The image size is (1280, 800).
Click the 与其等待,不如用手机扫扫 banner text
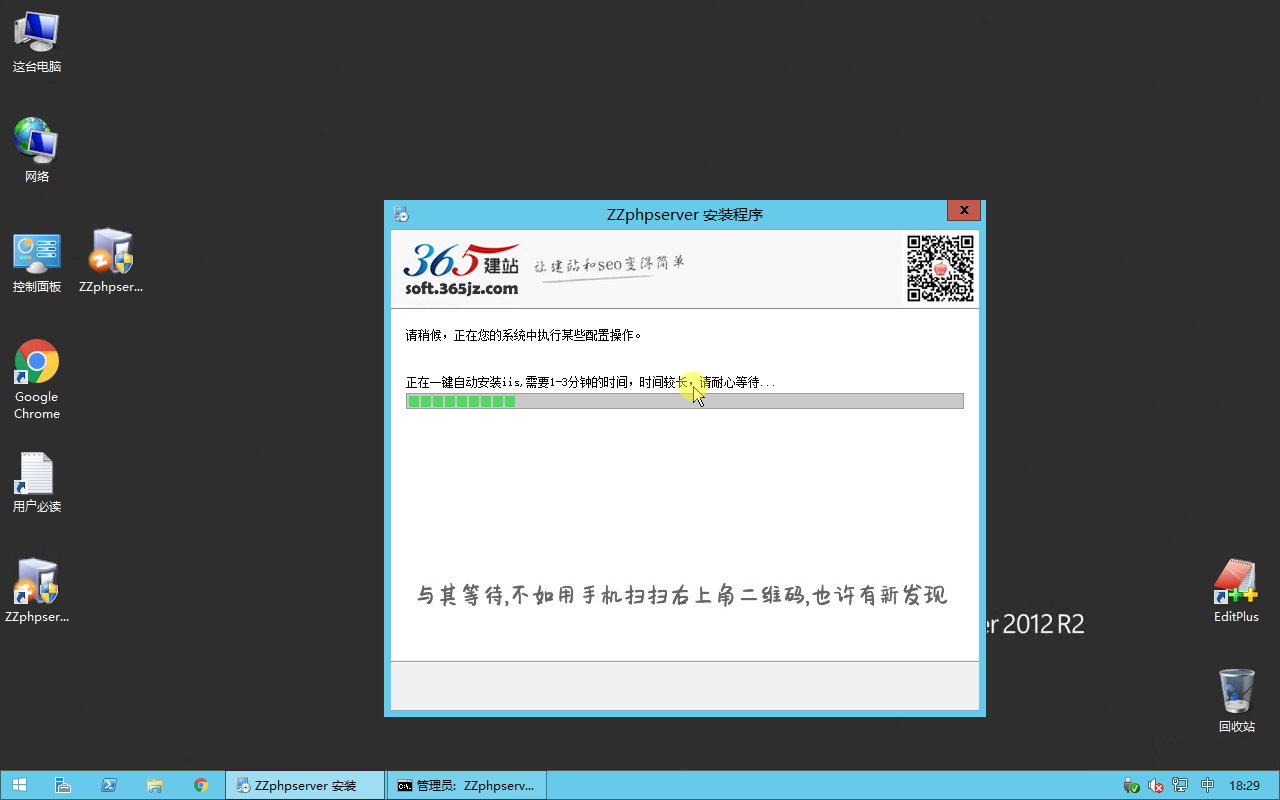(x=682, y=595)
